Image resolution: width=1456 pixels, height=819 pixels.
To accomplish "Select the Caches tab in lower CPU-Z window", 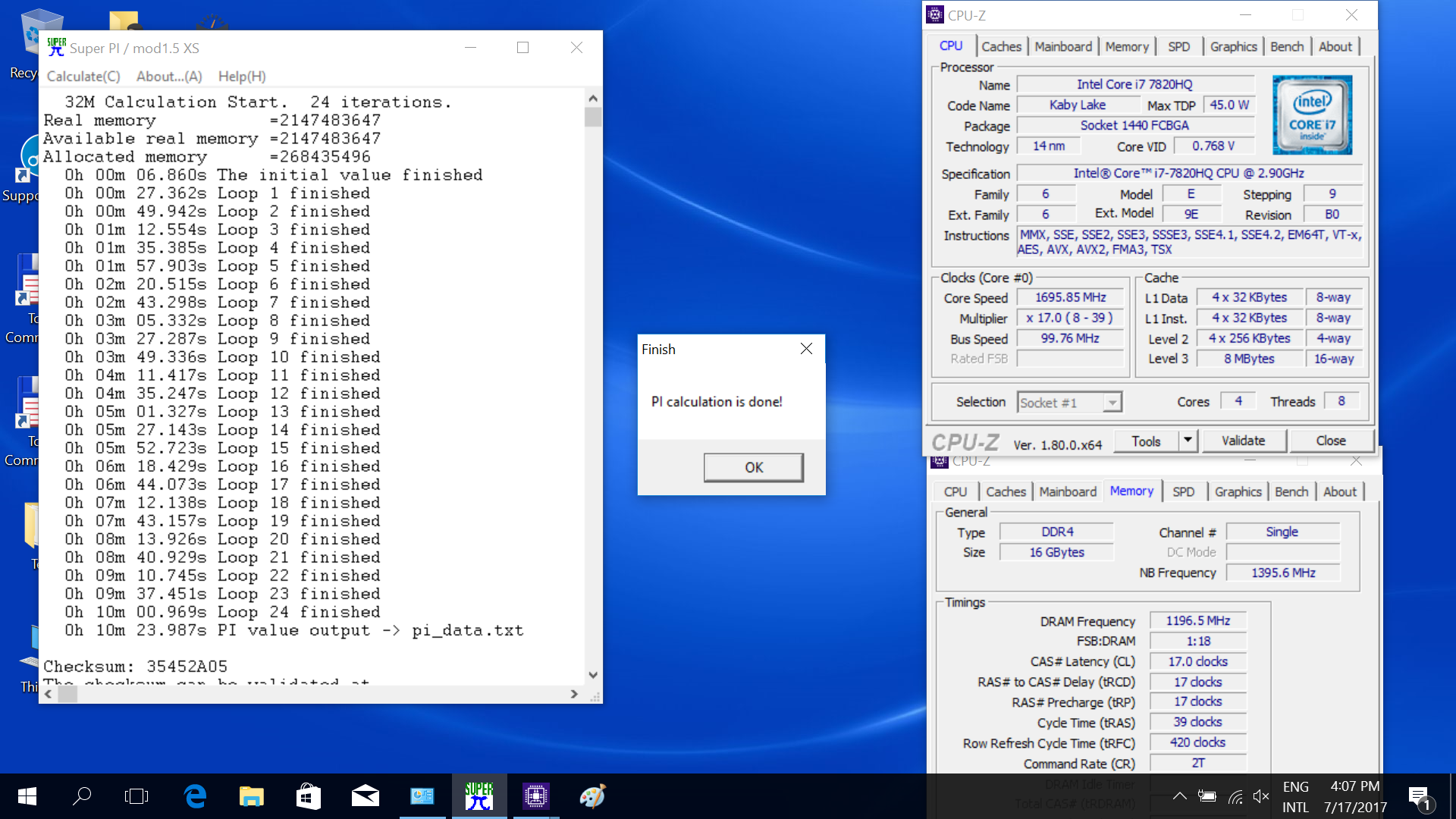I will coord(1006,492).
